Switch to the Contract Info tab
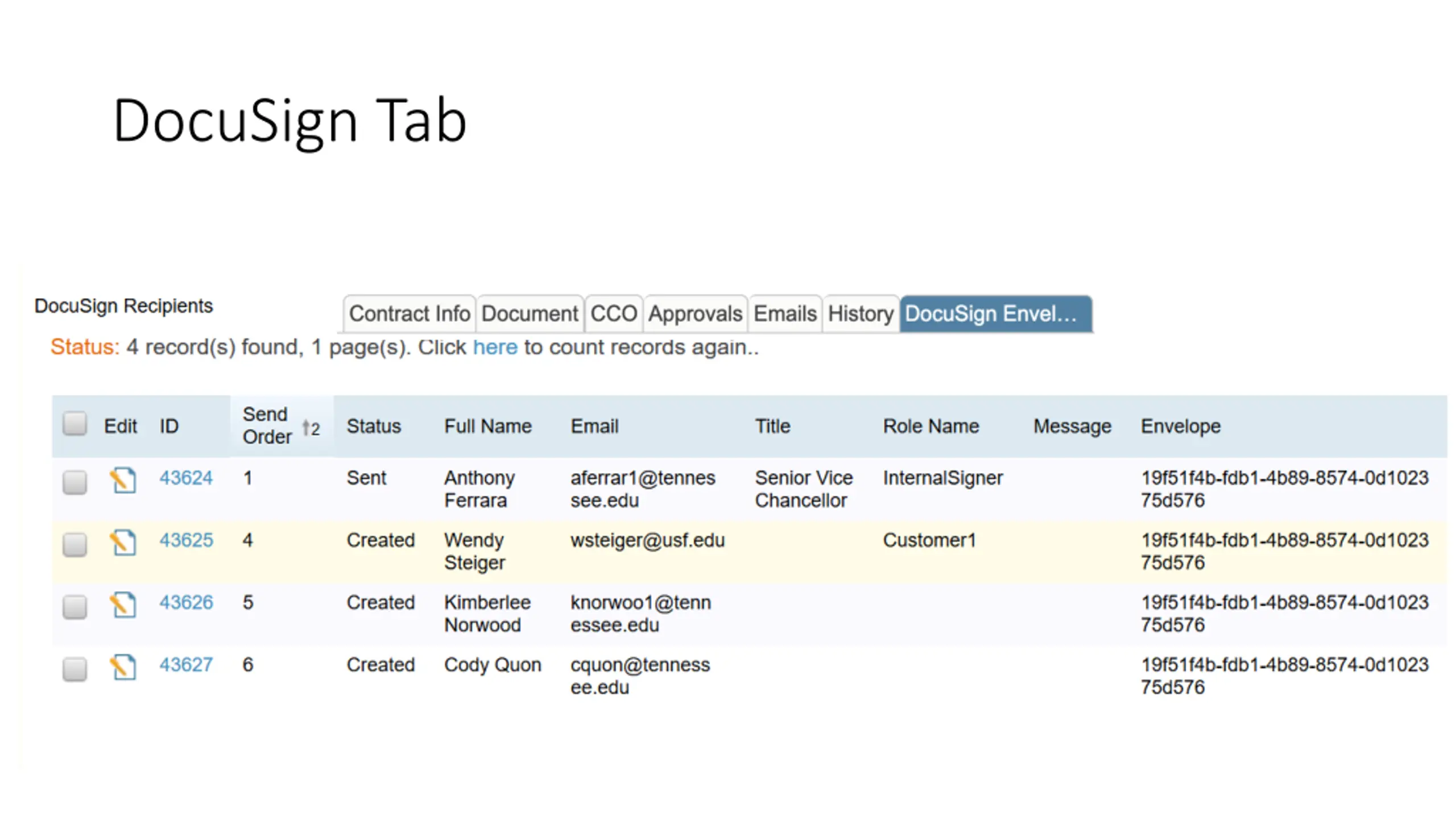This screenshot has height=819, width=1456. [x=409, y=313]
